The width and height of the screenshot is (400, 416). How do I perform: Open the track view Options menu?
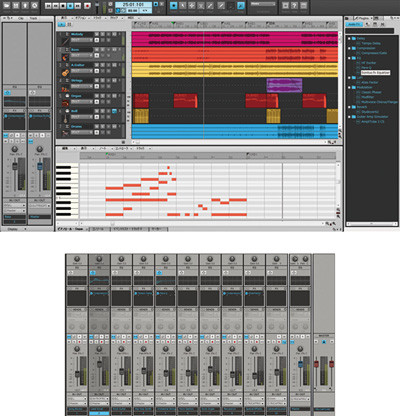[x=80, y=18]
